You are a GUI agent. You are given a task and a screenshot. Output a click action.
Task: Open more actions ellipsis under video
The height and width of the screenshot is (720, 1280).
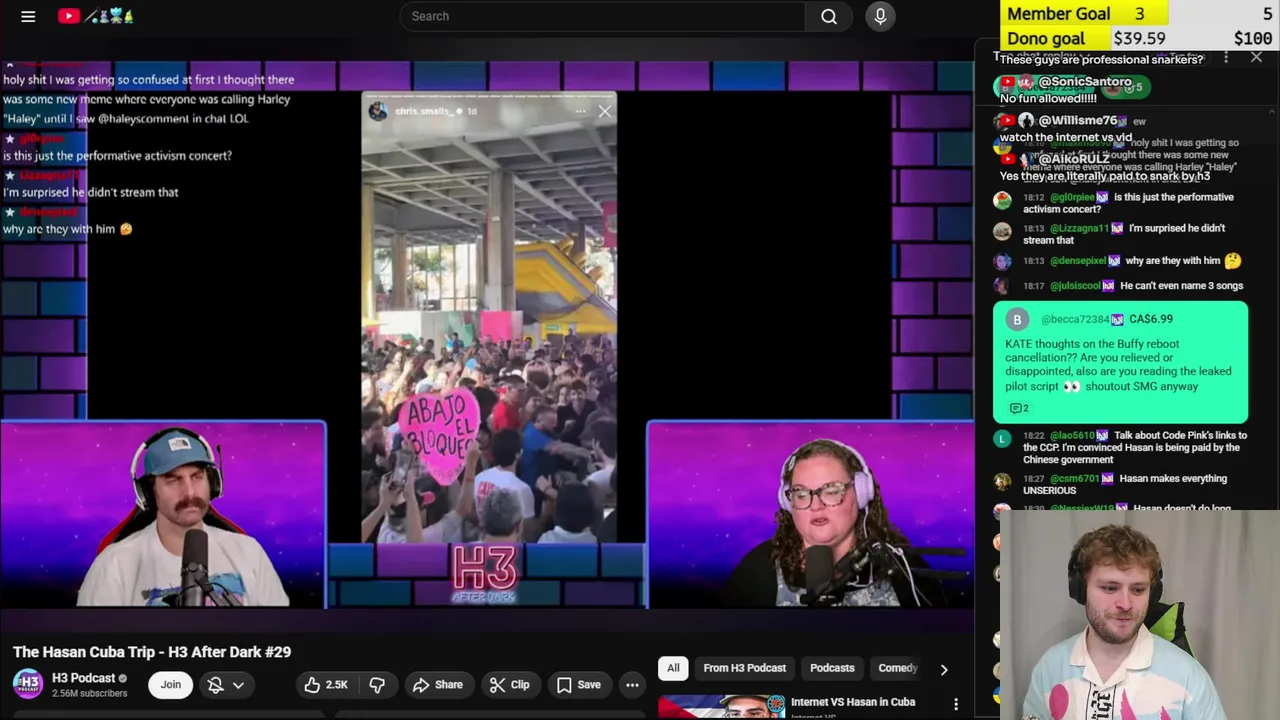pyautogui.click(x=632, y=685)
